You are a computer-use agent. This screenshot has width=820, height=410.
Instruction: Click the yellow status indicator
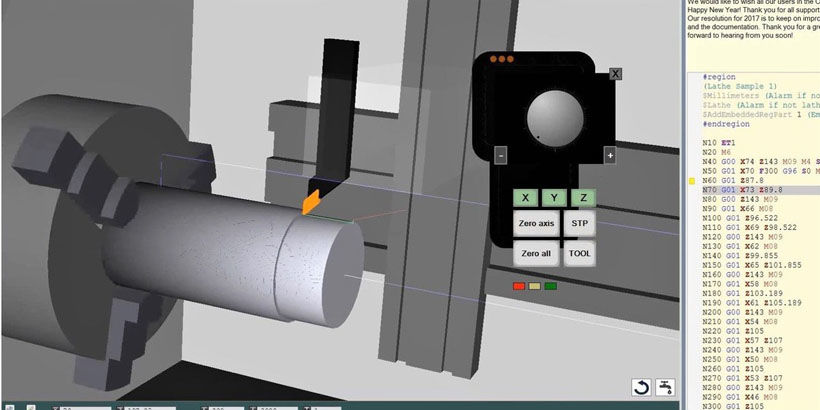coord(535,286)
